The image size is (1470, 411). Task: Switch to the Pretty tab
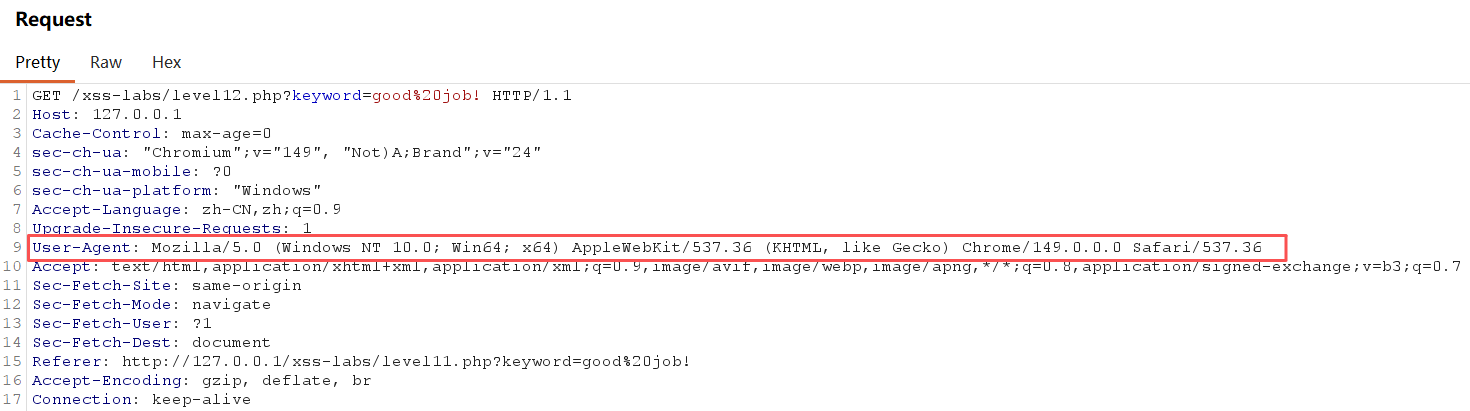point(38,62)
